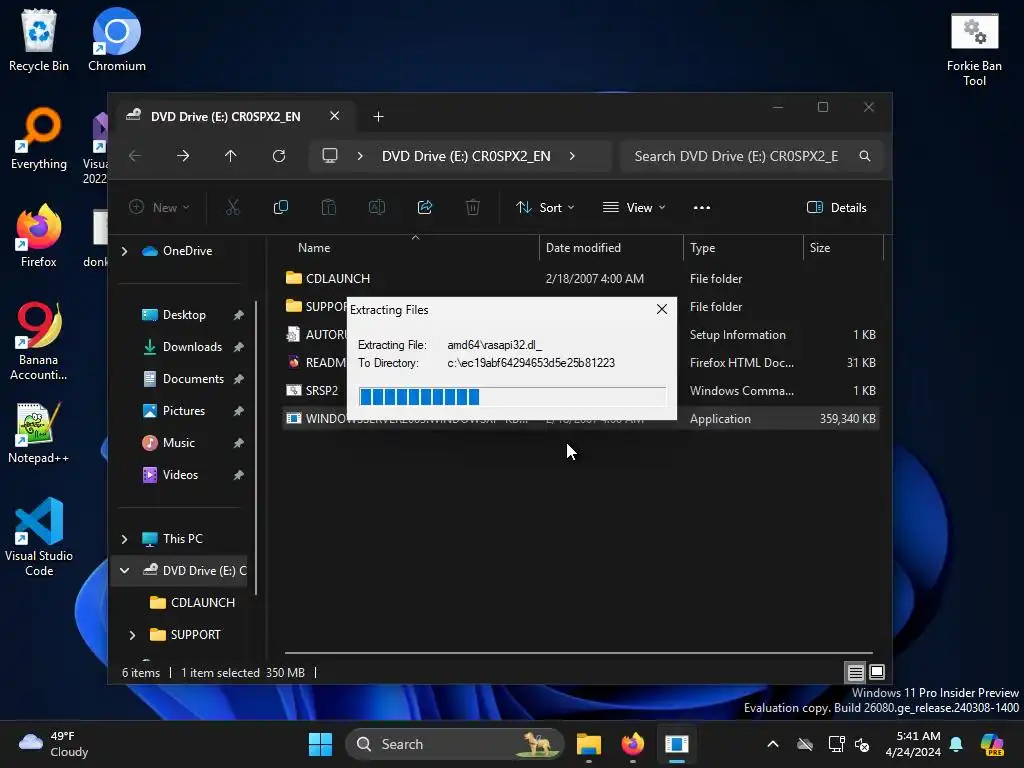Open Pictures in Quick access
1024x768 pixels.
click(184, 411)
